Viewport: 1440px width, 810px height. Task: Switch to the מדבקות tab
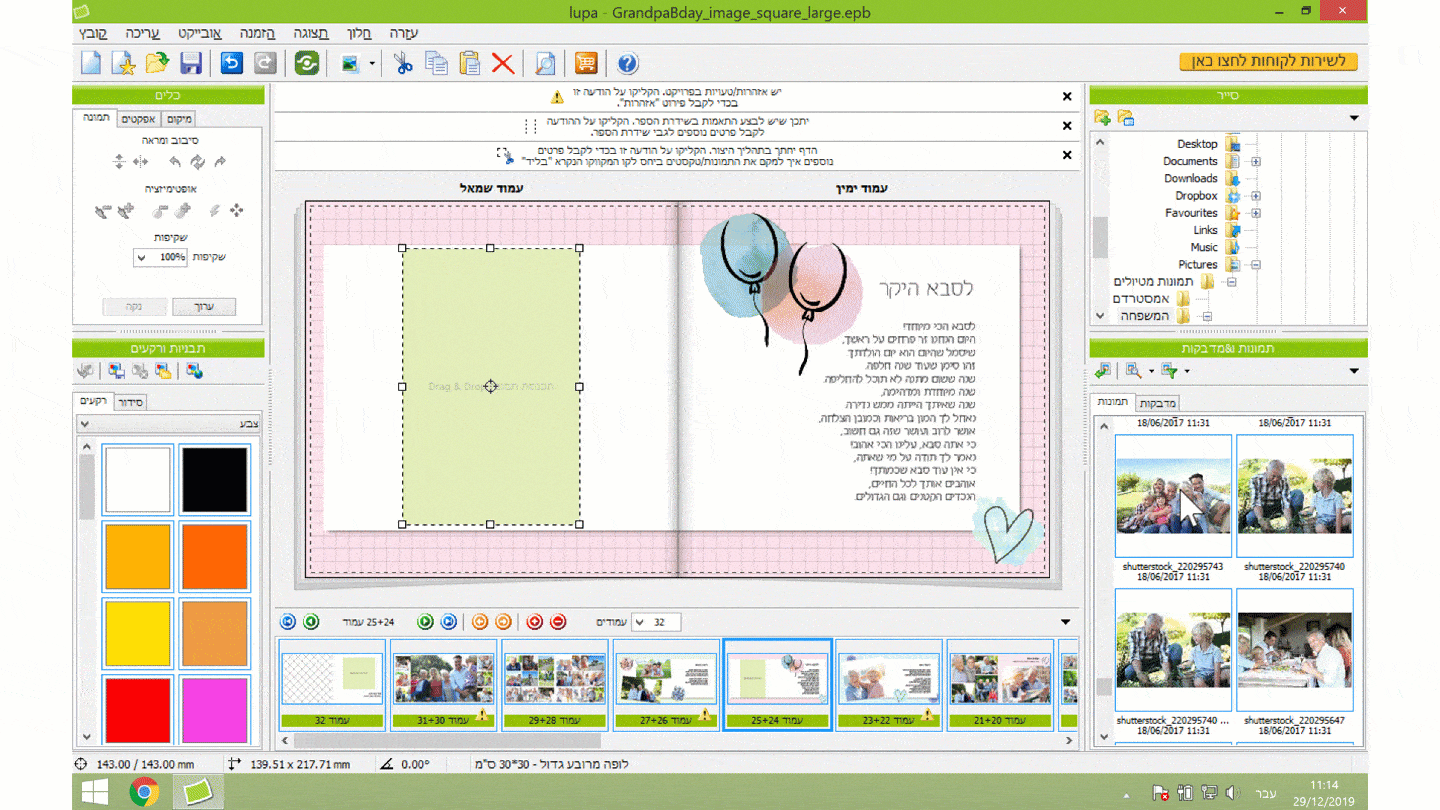click(1157, 403)
